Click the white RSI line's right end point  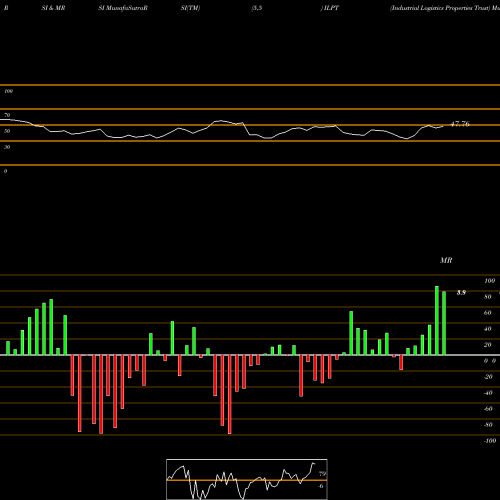tap(443, 126)
